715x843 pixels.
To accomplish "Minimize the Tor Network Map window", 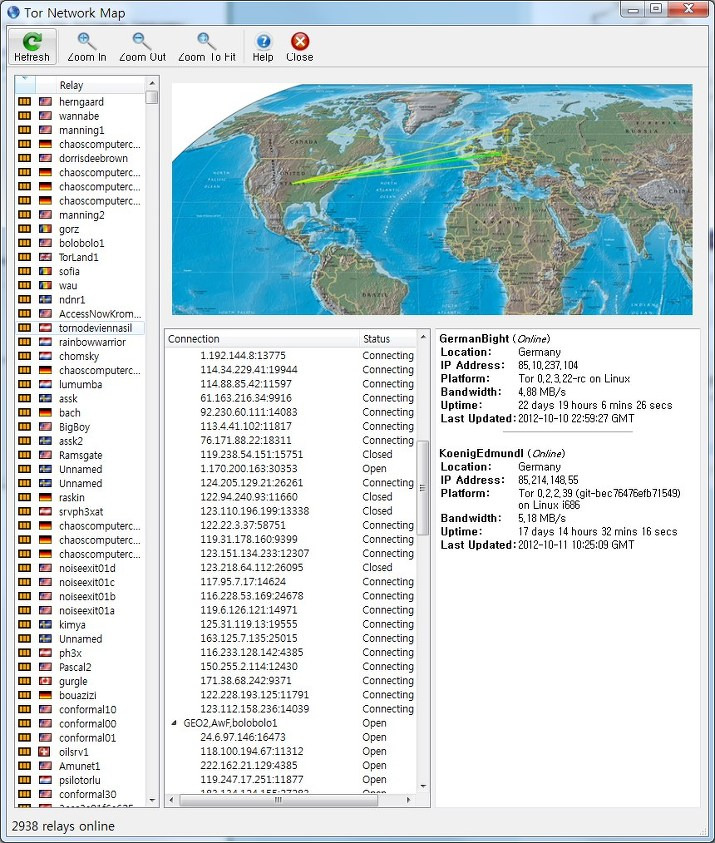I will pos(633,9).
